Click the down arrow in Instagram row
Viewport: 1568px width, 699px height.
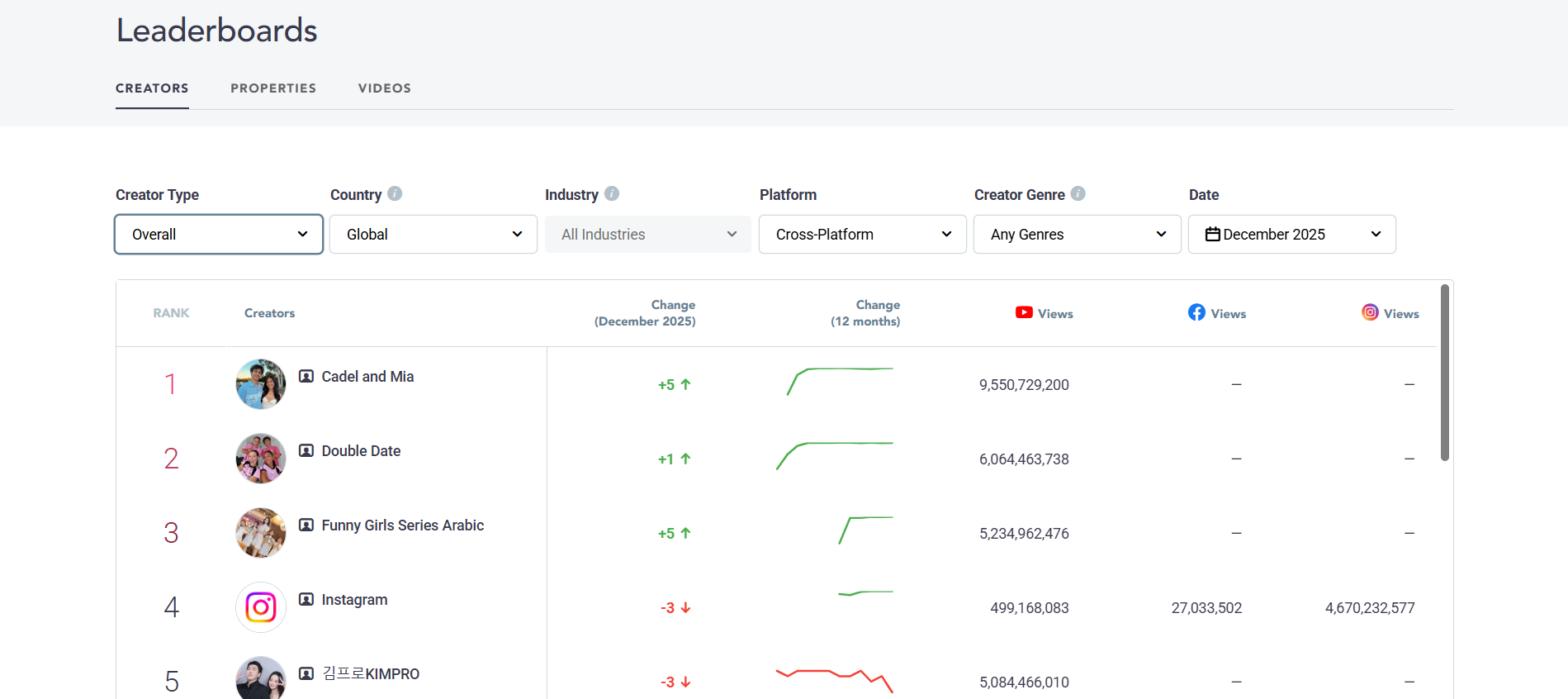point(685,607)
